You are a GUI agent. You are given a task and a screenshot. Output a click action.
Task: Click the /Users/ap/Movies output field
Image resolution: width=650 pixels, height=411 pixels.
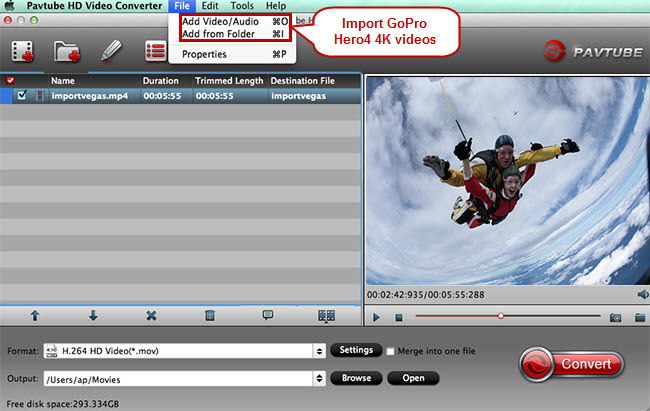[184, 379]
